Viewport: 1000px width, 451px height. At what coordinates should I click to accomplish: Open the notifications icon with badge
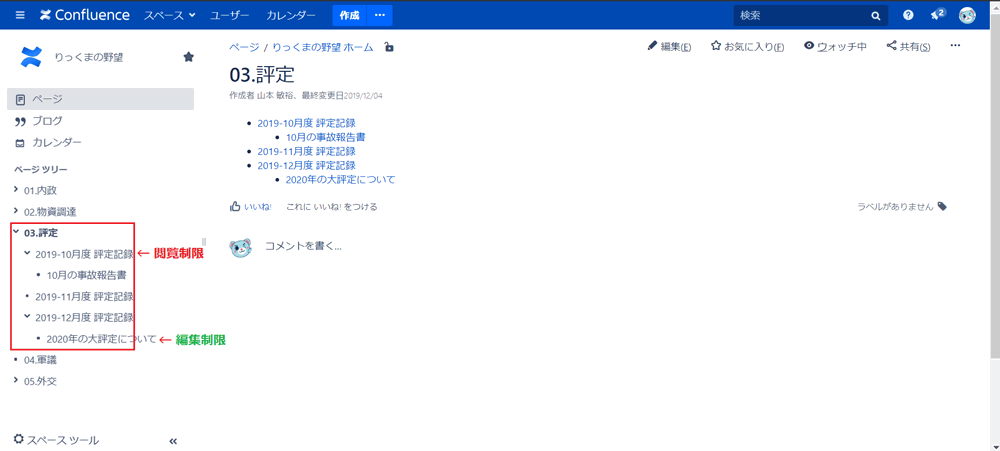point(936,15)
